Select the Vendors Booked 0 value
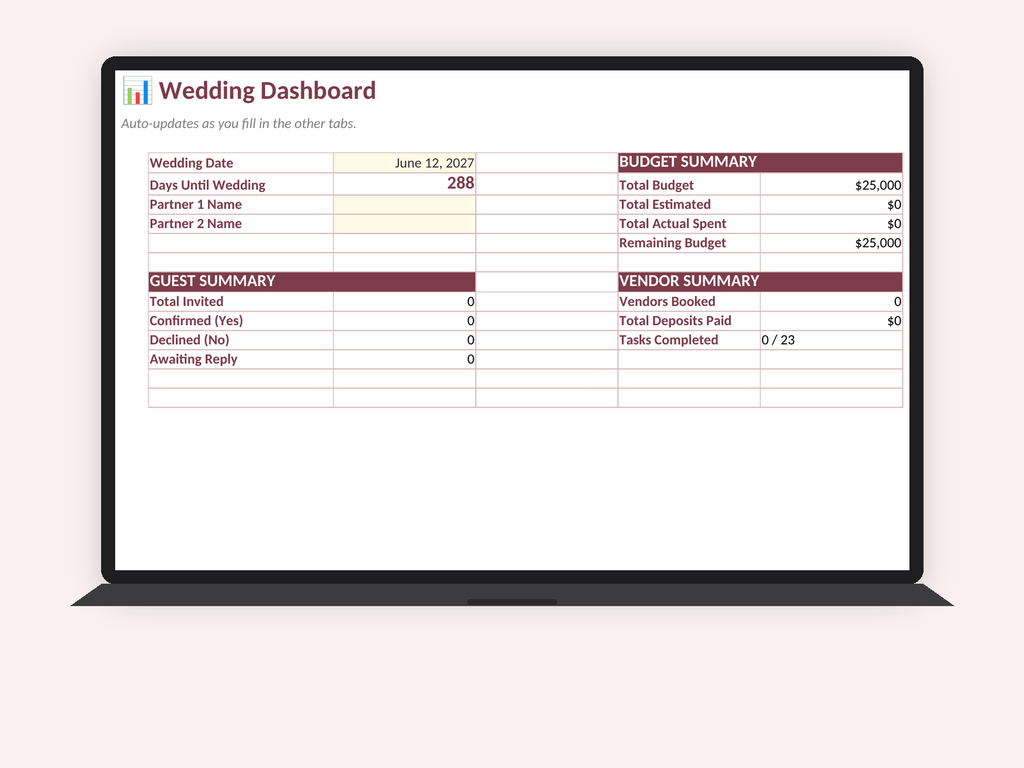The image size is (1024, 768). [831, 301]
